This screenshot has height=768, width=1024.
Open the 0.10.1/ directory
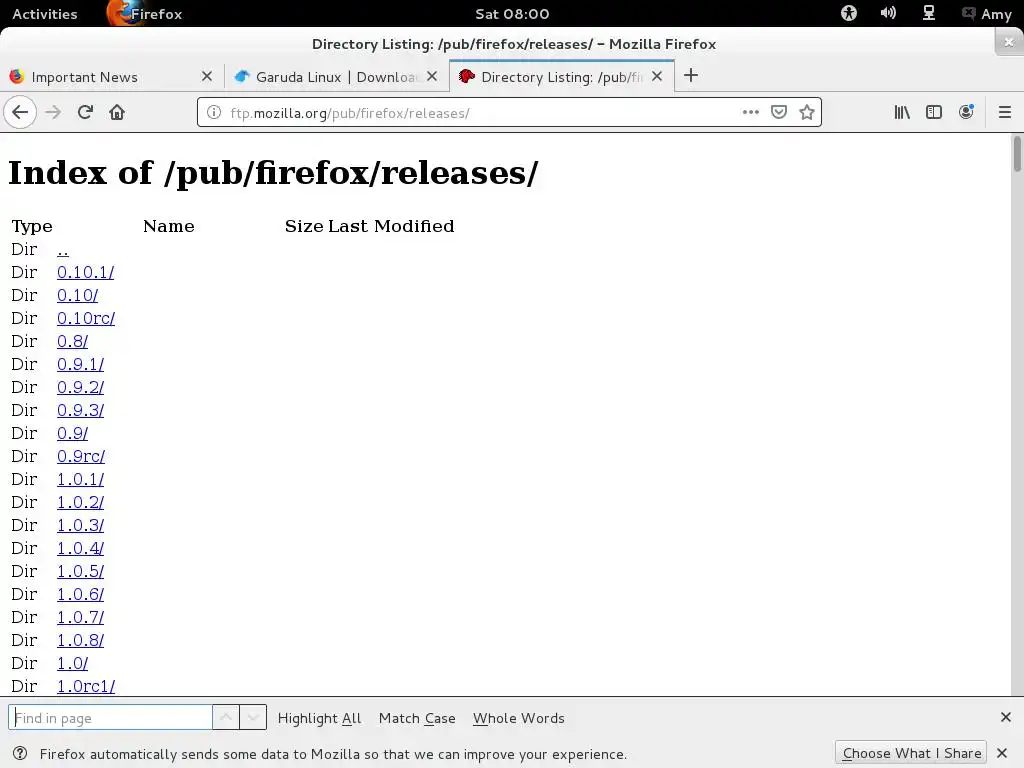pos(86,272)
